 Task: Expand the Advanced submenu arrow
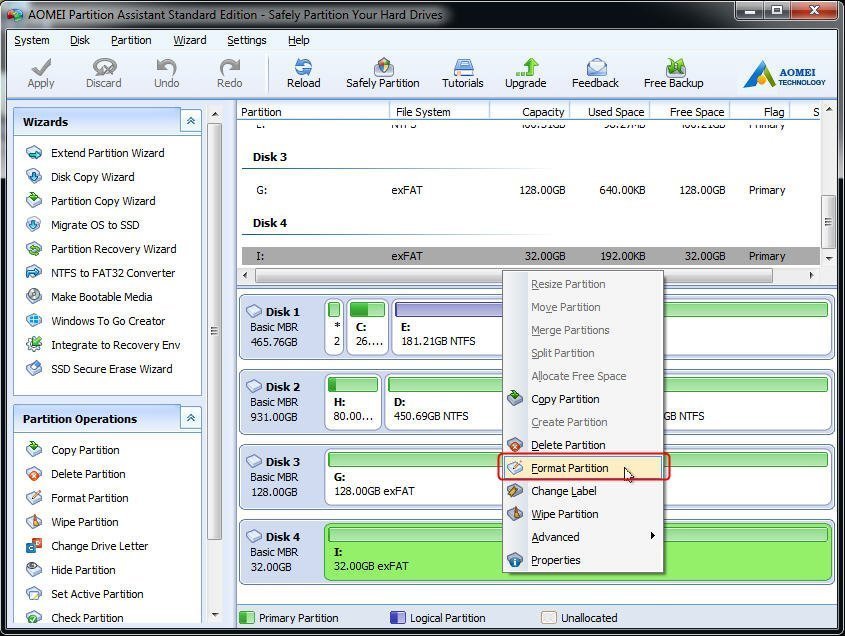(652, 536)
